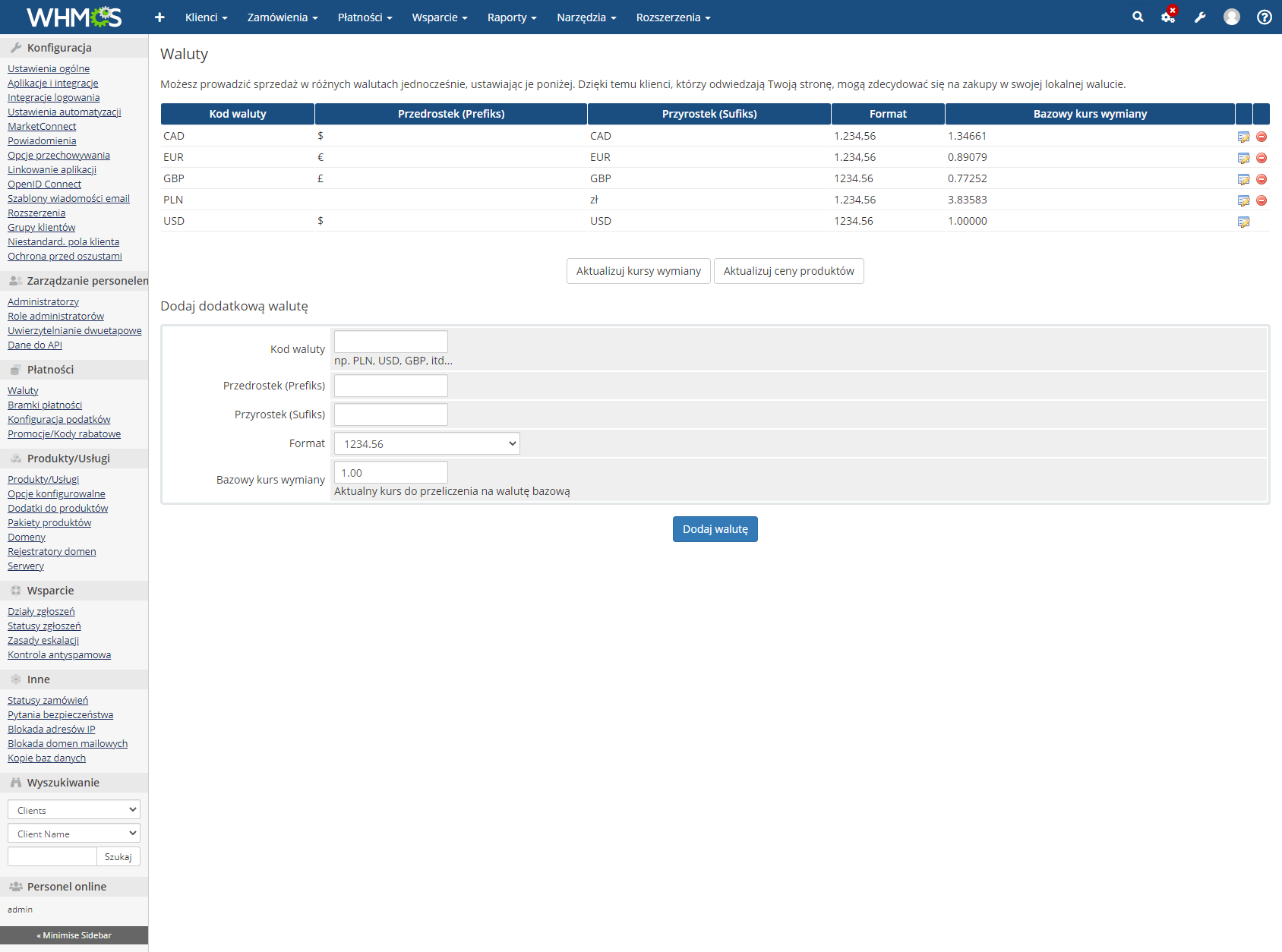This screenshot has height=952, width=1282.
Task: Open utilities via the wrench icon
Action: [1199, 16]
